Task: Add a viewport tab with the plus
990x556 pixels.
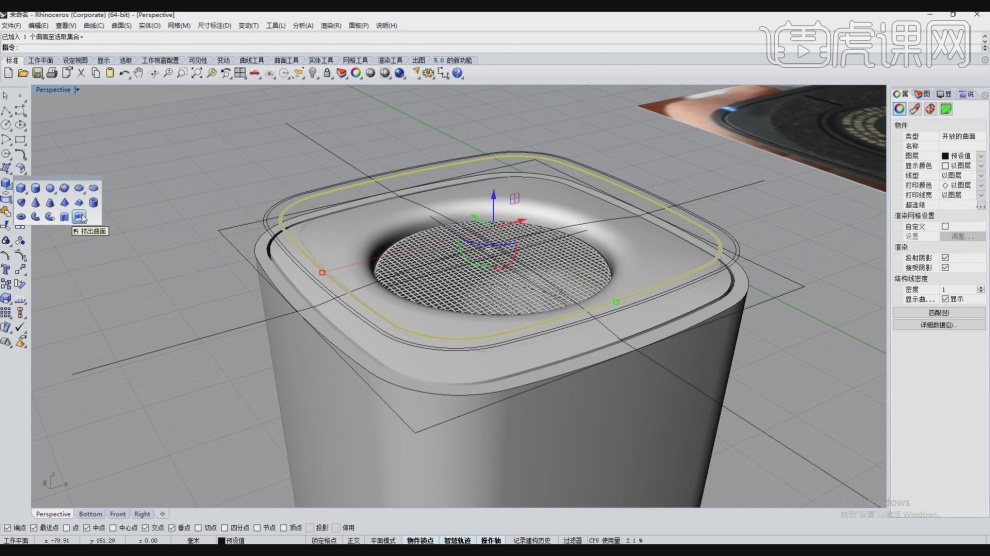Action: click(x=162, y=514)
